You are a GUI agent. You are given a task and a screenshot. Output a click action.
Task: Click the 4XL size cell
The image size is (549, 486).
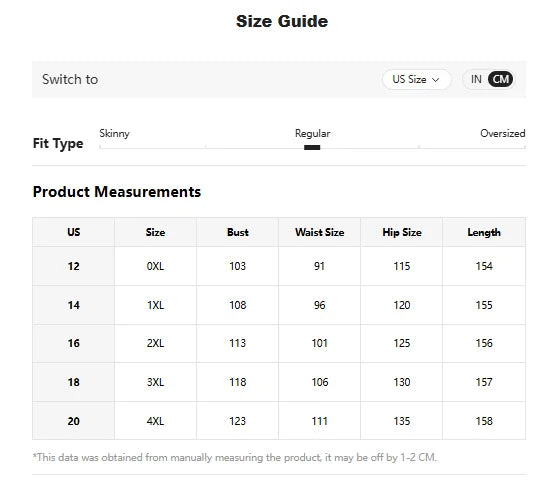(x=155, y=421)
